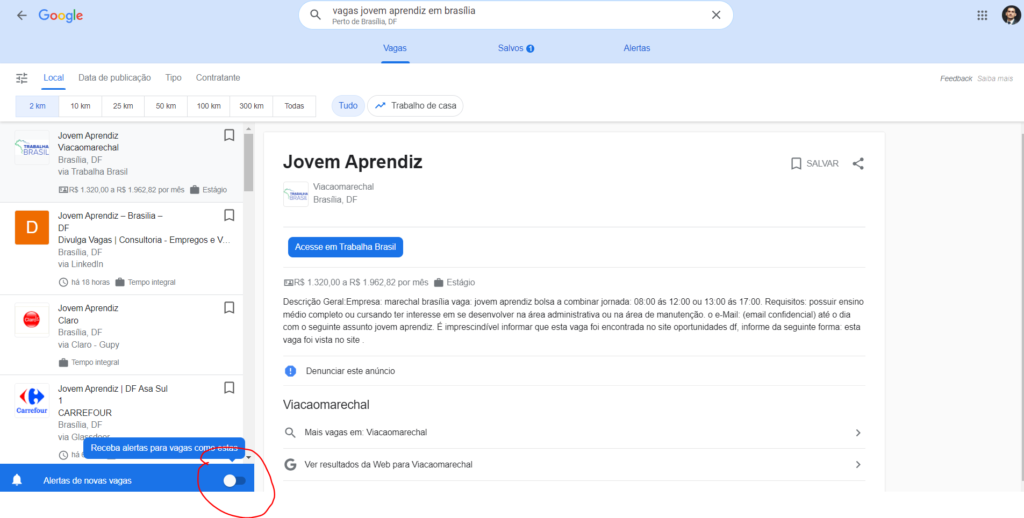Bookmark the Claro Jovem Aprendiz listing

pos(229,307)
